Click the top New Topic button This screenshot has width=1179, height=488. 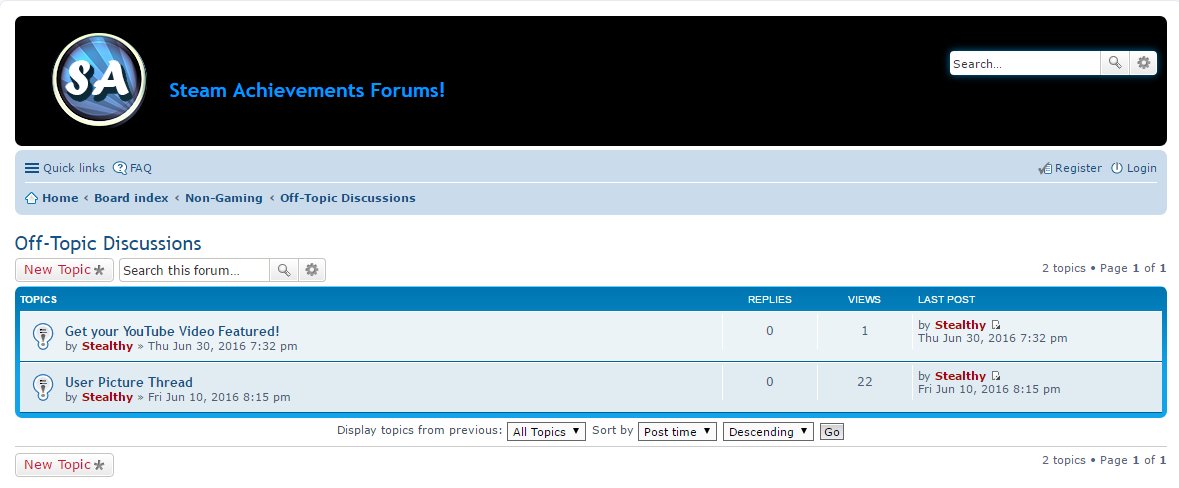65,270
